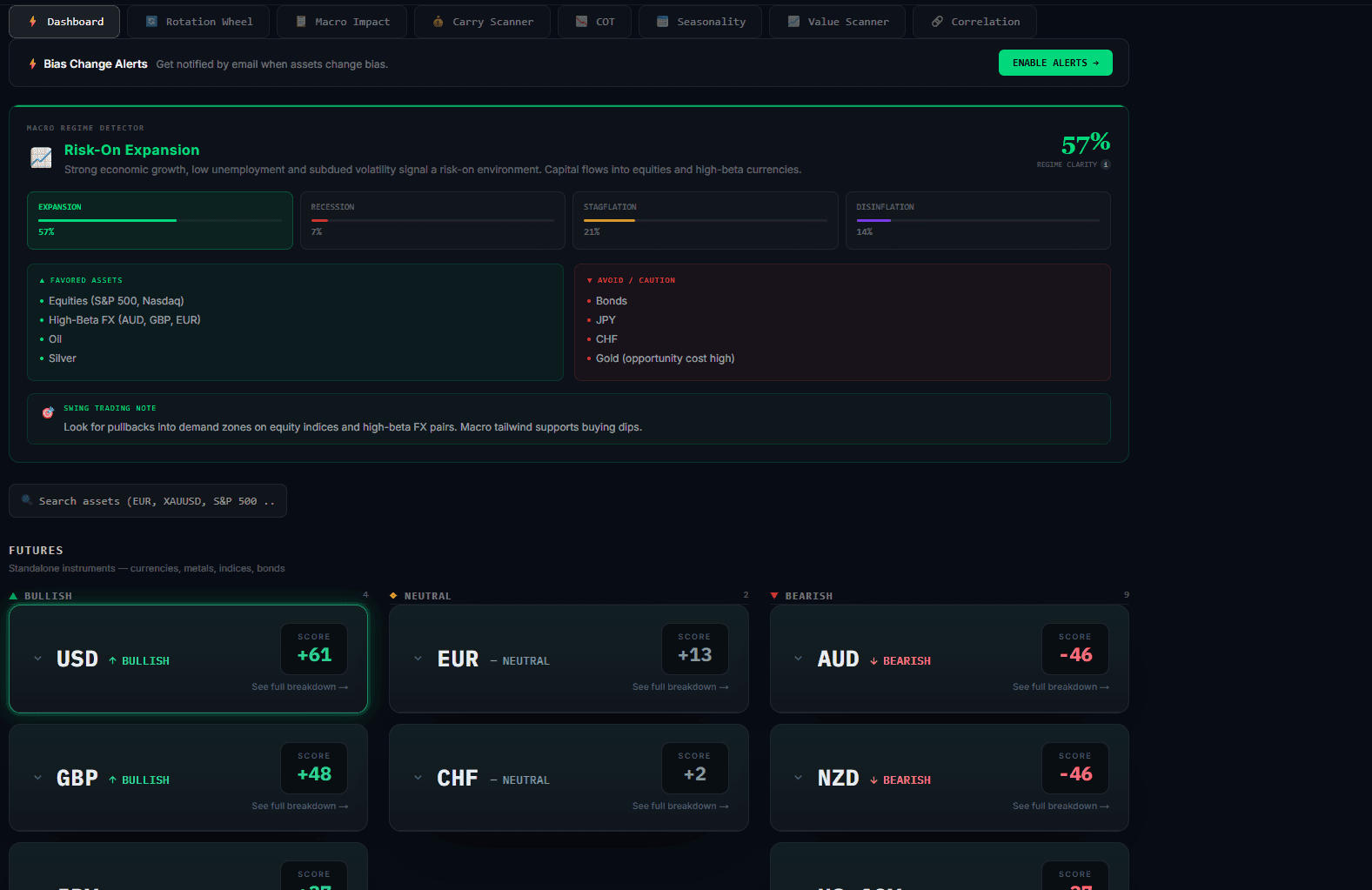The width and height of the screenshot is (1372, 890).
Task: Click the Enable Alerts button
Action: [x=1055, y=63]
